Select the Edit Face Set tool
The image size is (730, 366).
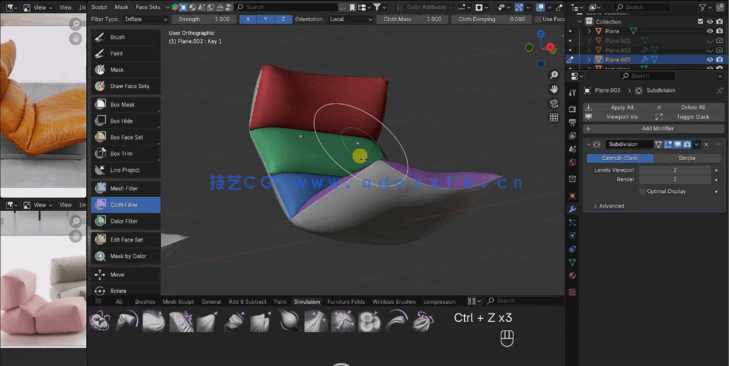(x=126, y=239)
